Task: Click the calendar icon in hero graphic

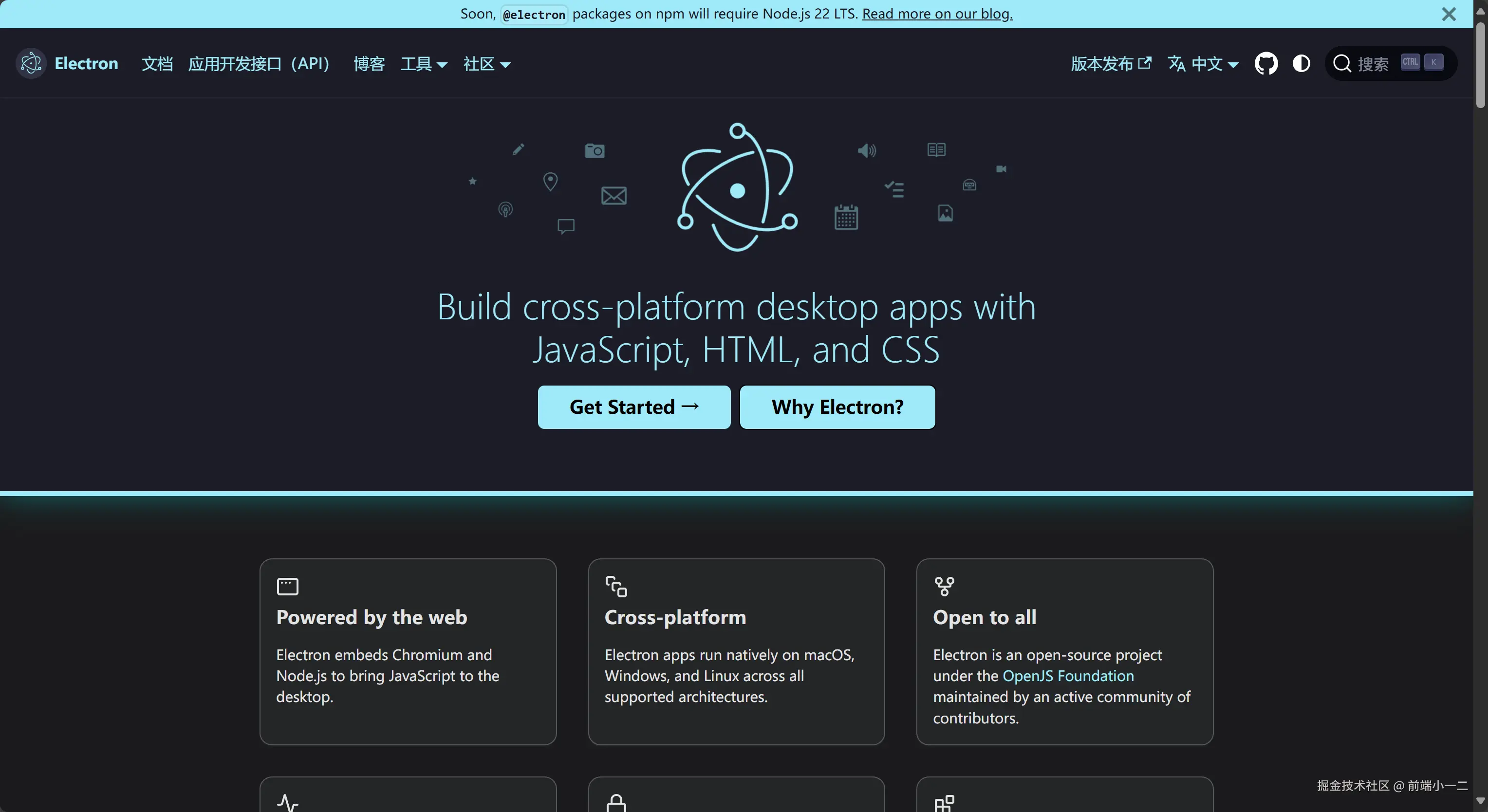Action: coord(846,217)
